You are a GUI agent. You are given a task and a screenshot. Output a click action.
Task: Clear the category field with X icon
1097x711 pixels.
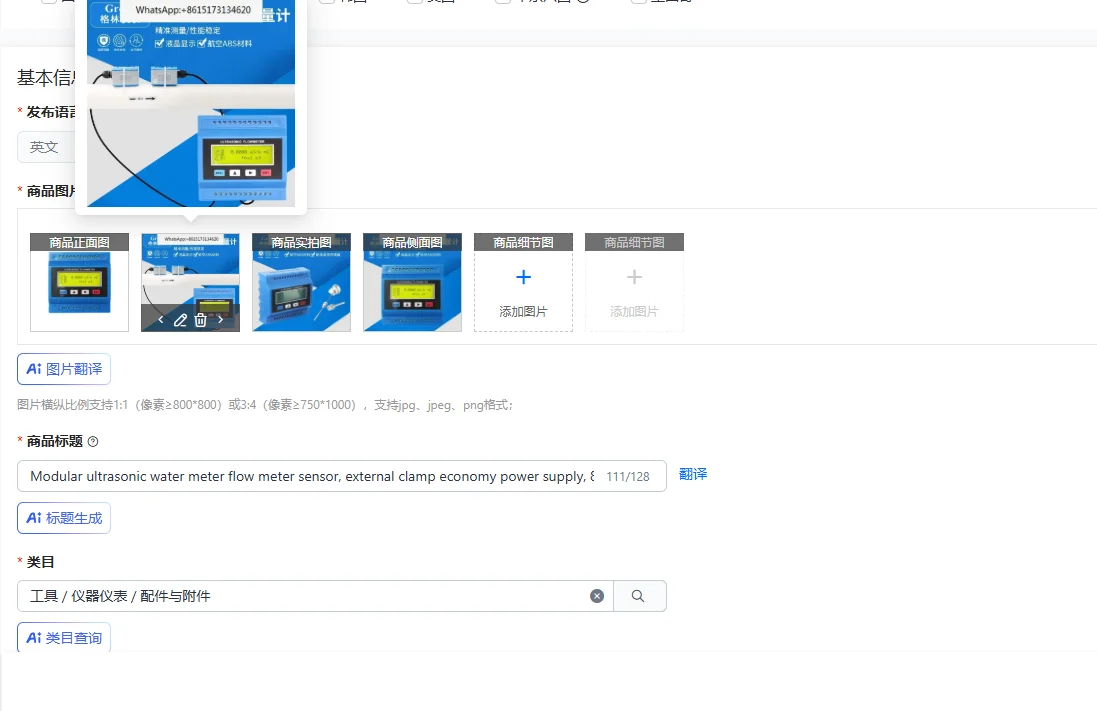click(x=597, y=596)
